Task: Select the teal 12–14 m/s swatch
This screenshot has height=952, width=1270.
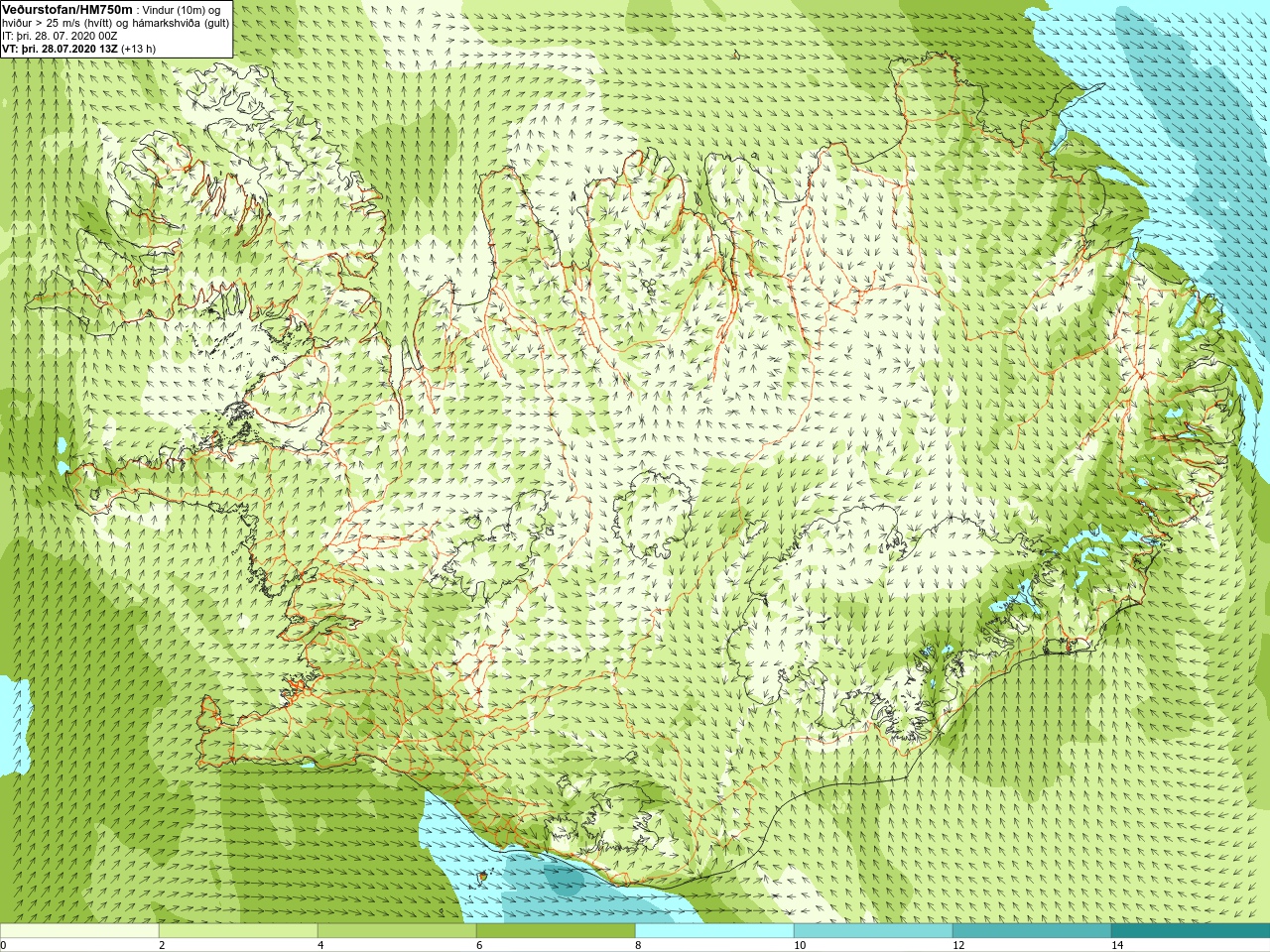Action: [x=1032, y=931]
